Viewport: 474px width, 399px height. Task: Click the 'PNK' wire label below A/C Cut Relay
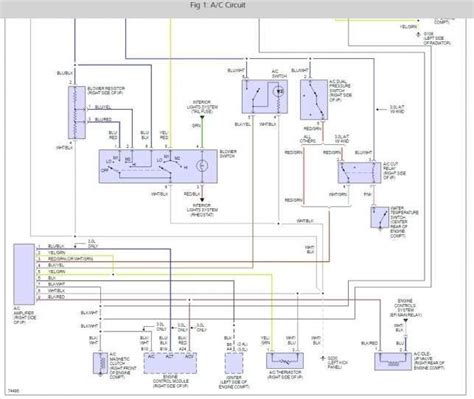pyautogui.click(x=367, y=194)
